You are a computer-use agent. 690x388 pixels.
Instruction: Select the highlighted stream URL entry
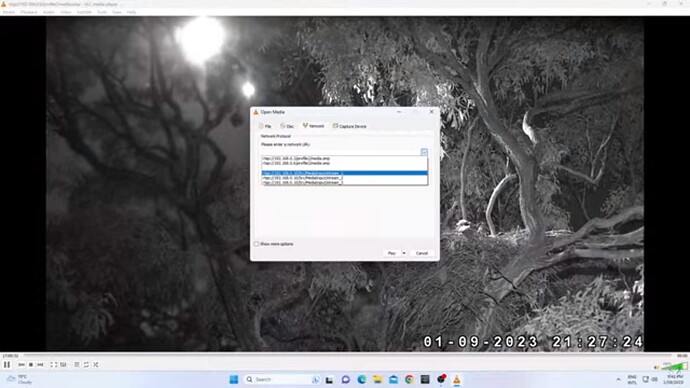[345, 173]
